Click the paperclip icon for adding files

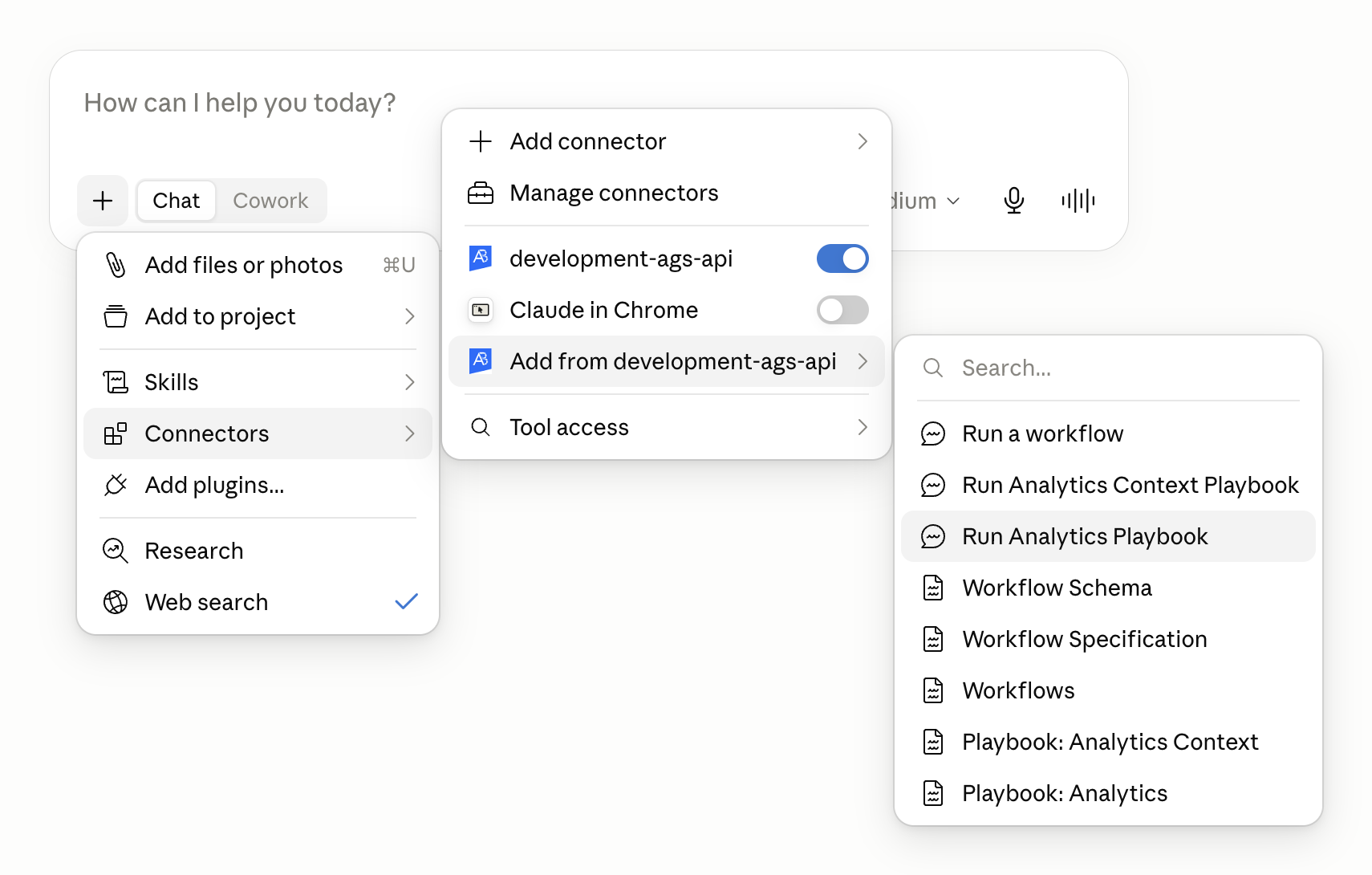coord(116,265)
